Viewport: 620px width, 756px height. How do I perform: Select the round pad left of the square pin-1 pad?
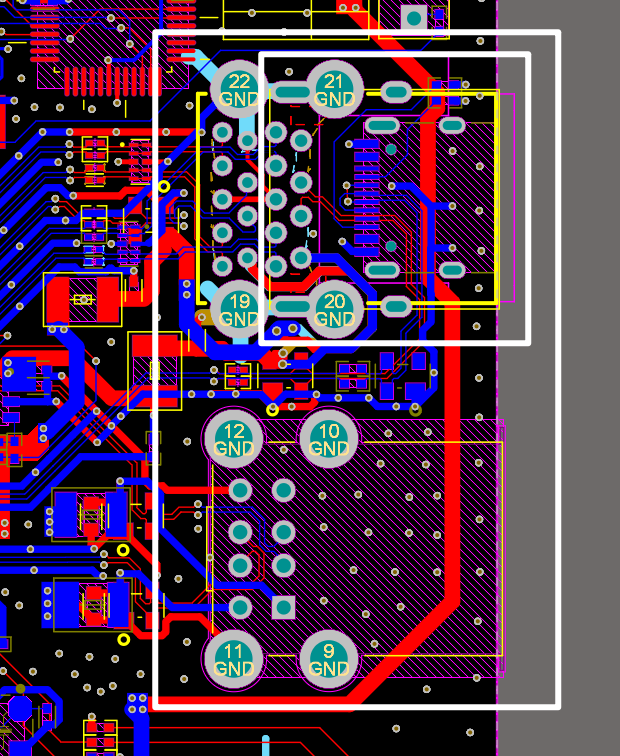click(240, 607)
